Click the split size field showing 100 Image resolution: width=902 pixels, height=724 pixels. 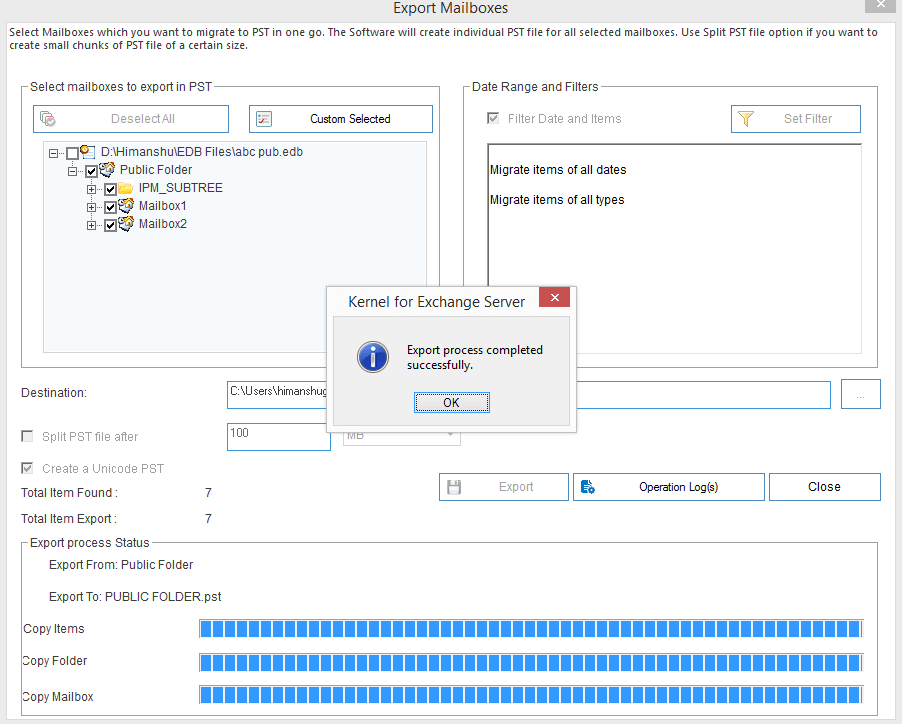tap(278, 437)
